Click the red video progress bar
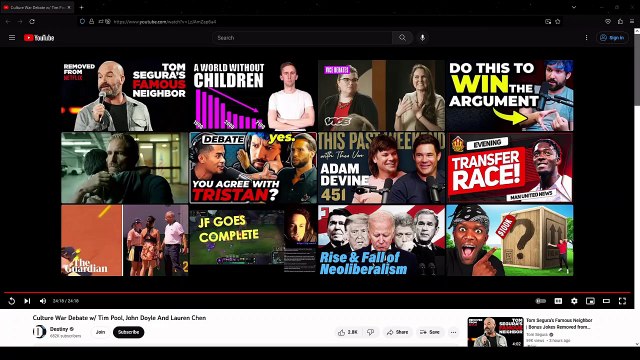Screen dimensions: 640x360 pyautogui.click(x=317, y=292)
